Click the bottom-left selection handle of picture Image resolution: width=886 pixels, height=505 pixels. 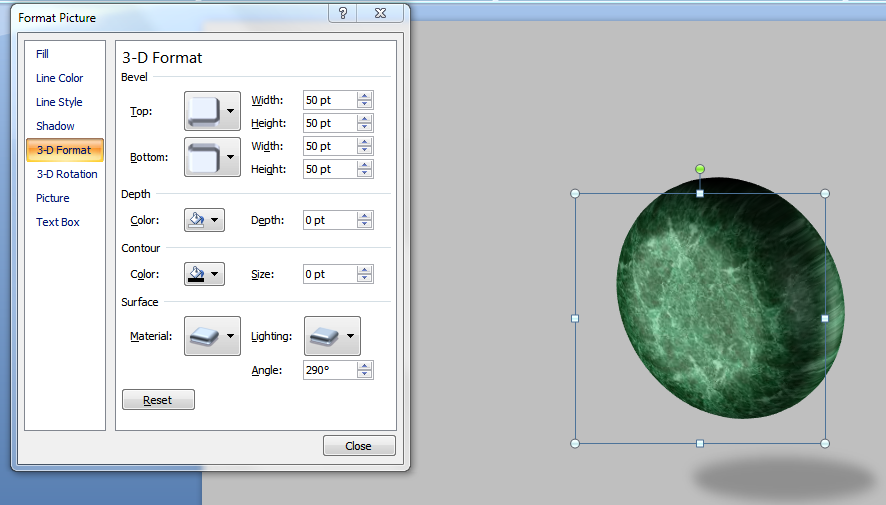coord(575,443)
